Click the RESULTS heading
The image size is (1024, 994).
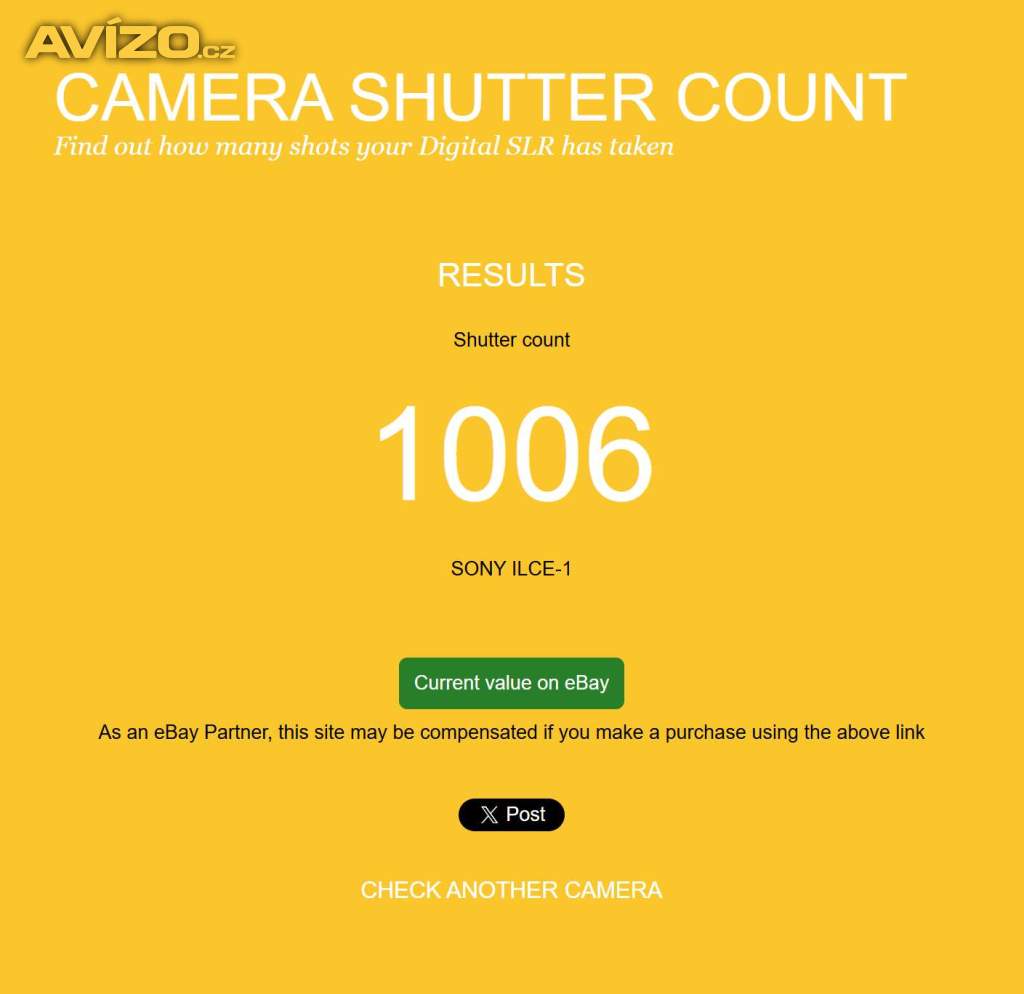[x=511, y=275]
